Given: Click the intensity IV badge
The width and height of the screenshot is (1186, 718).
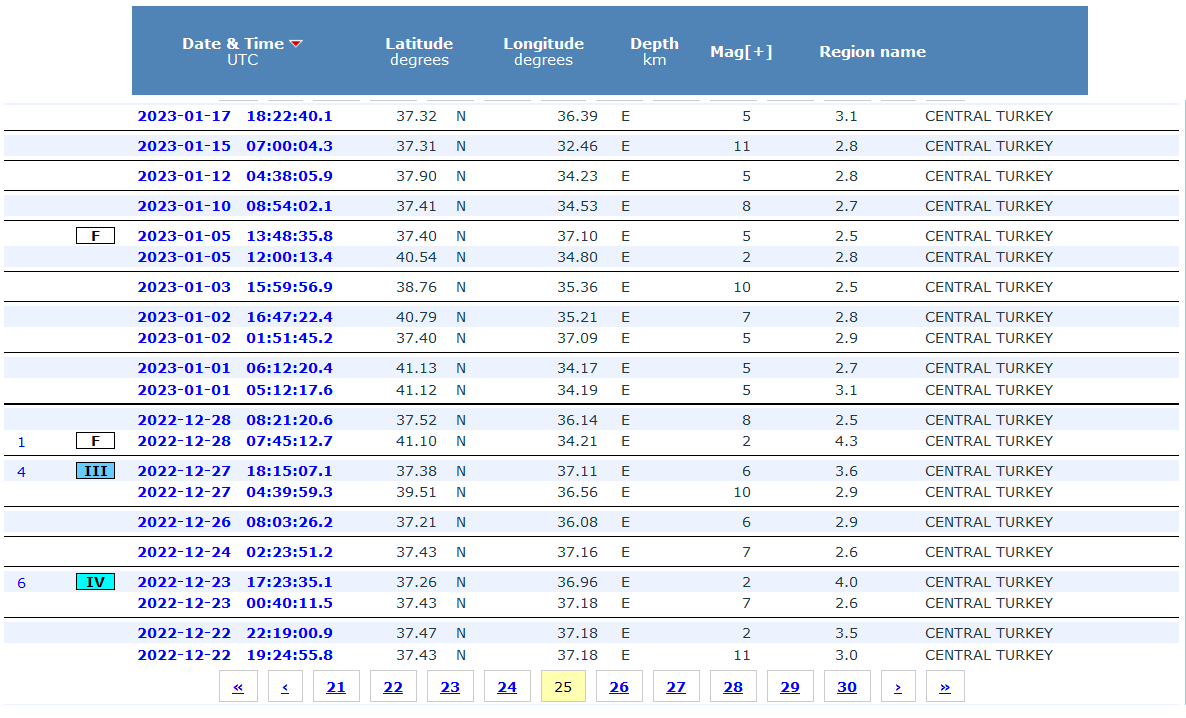Looking at the screenshot, I should pyautogui.click(x=95, y=583).
